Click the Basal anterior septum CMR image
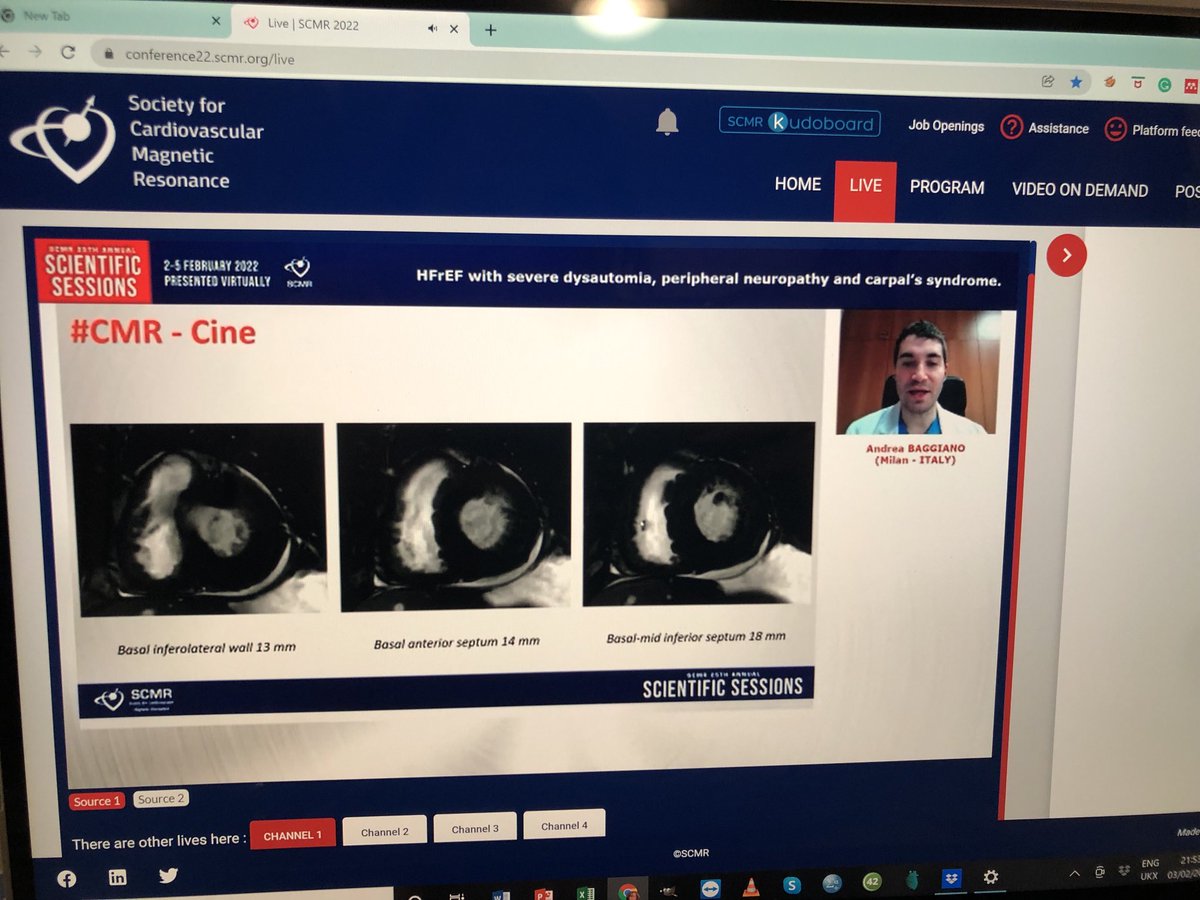Viewport: 1200px width, 900px height. click(x=455, y=517)
